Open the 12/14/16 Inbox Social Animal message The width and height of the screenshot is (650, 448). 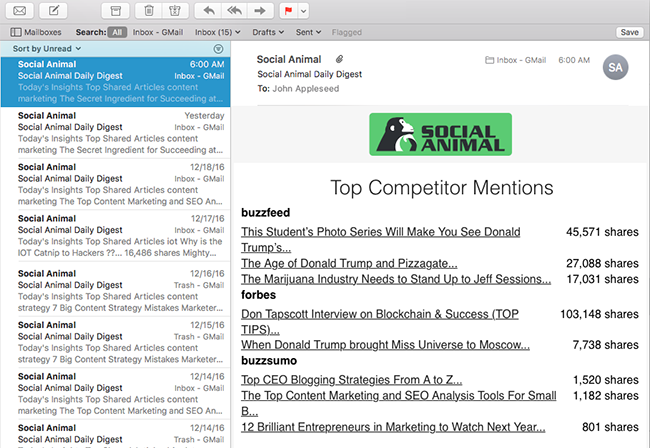(x=115, y=393)
